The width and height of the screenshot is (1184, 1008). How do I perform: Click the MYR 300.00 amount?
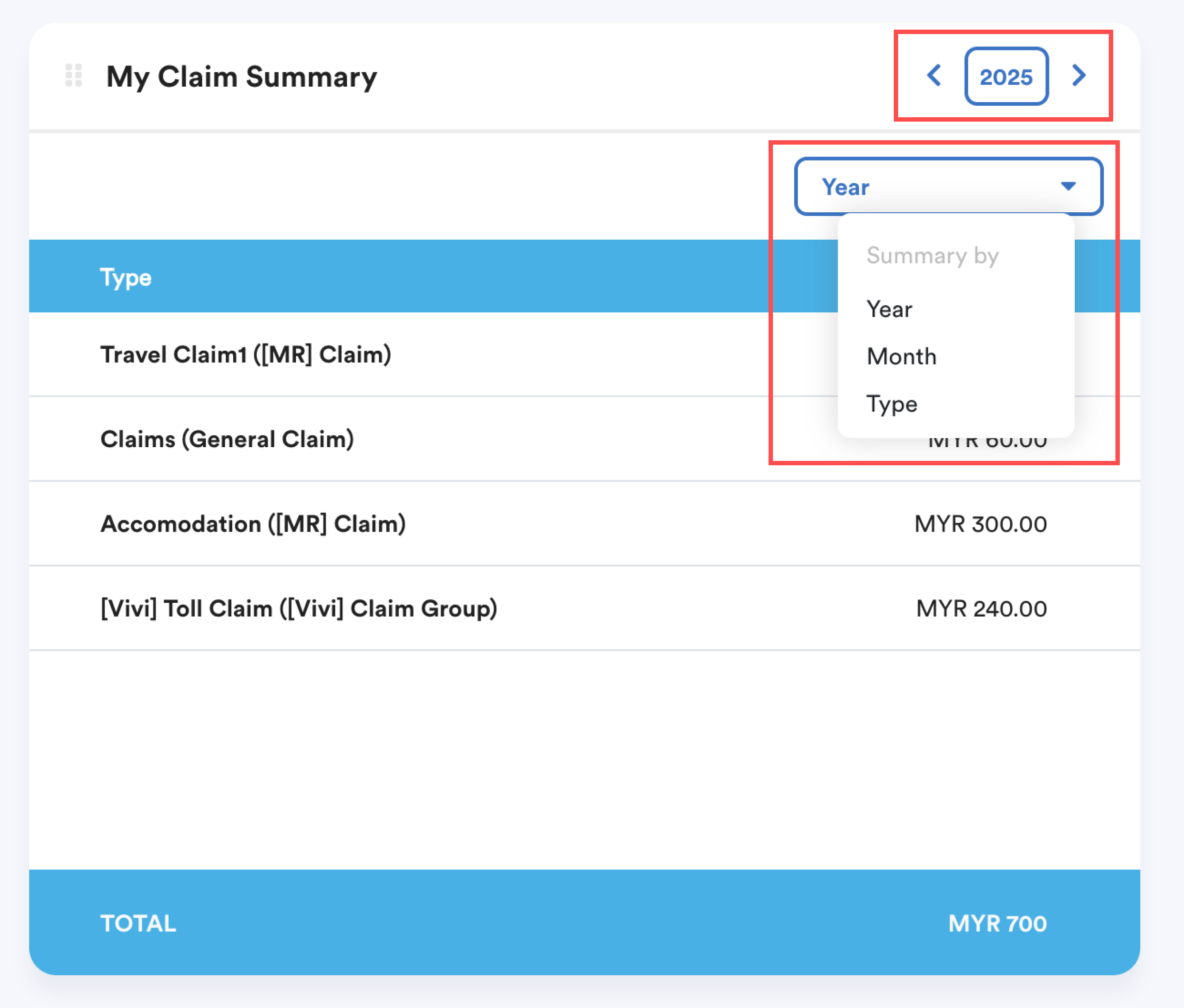[x=980, y=524]
